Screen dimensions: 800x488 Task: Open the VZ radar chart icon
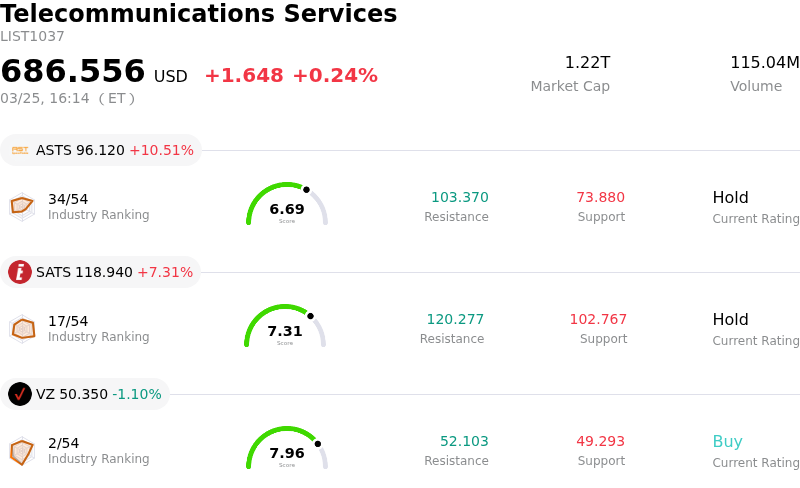[22, 451]
